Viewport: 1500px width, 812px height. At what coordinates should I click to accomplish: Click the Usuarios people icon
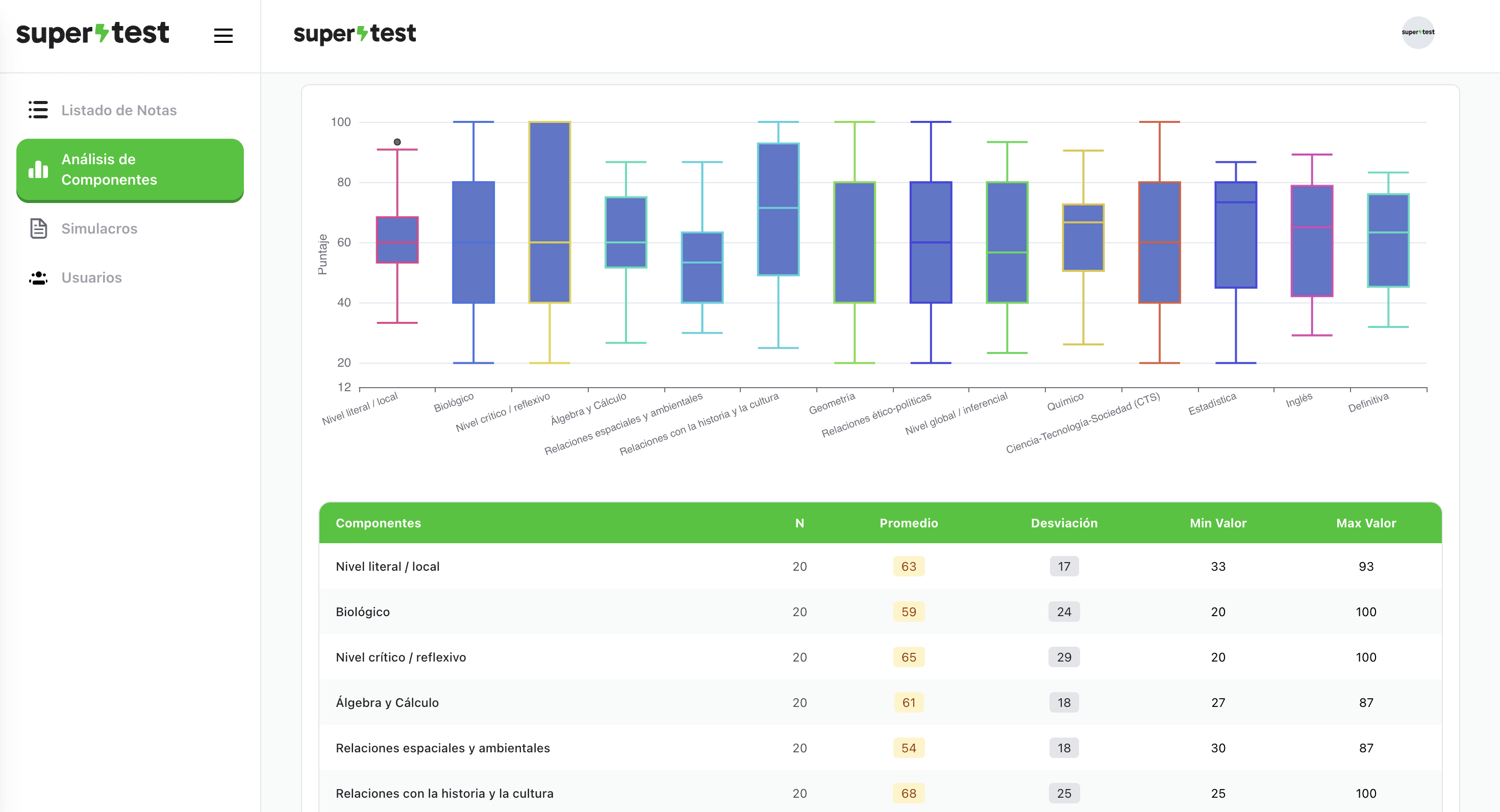pos(38,277)
